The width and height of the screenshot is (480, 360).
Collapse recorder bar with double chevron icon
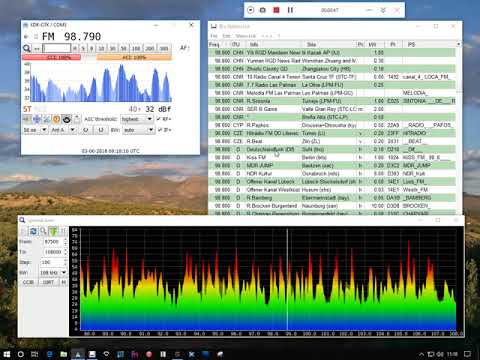click(383, 10)
